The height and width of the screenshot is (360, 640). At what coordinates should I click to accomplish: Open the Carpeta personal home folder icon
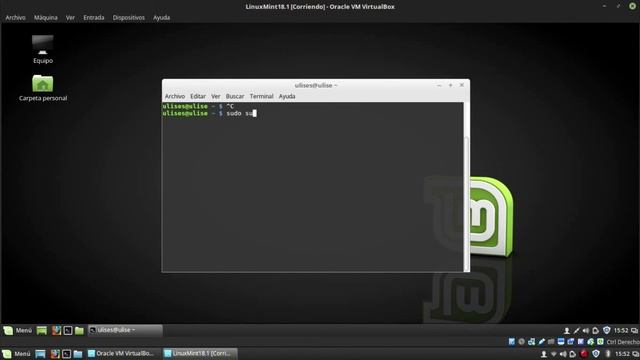click(43, 88)
